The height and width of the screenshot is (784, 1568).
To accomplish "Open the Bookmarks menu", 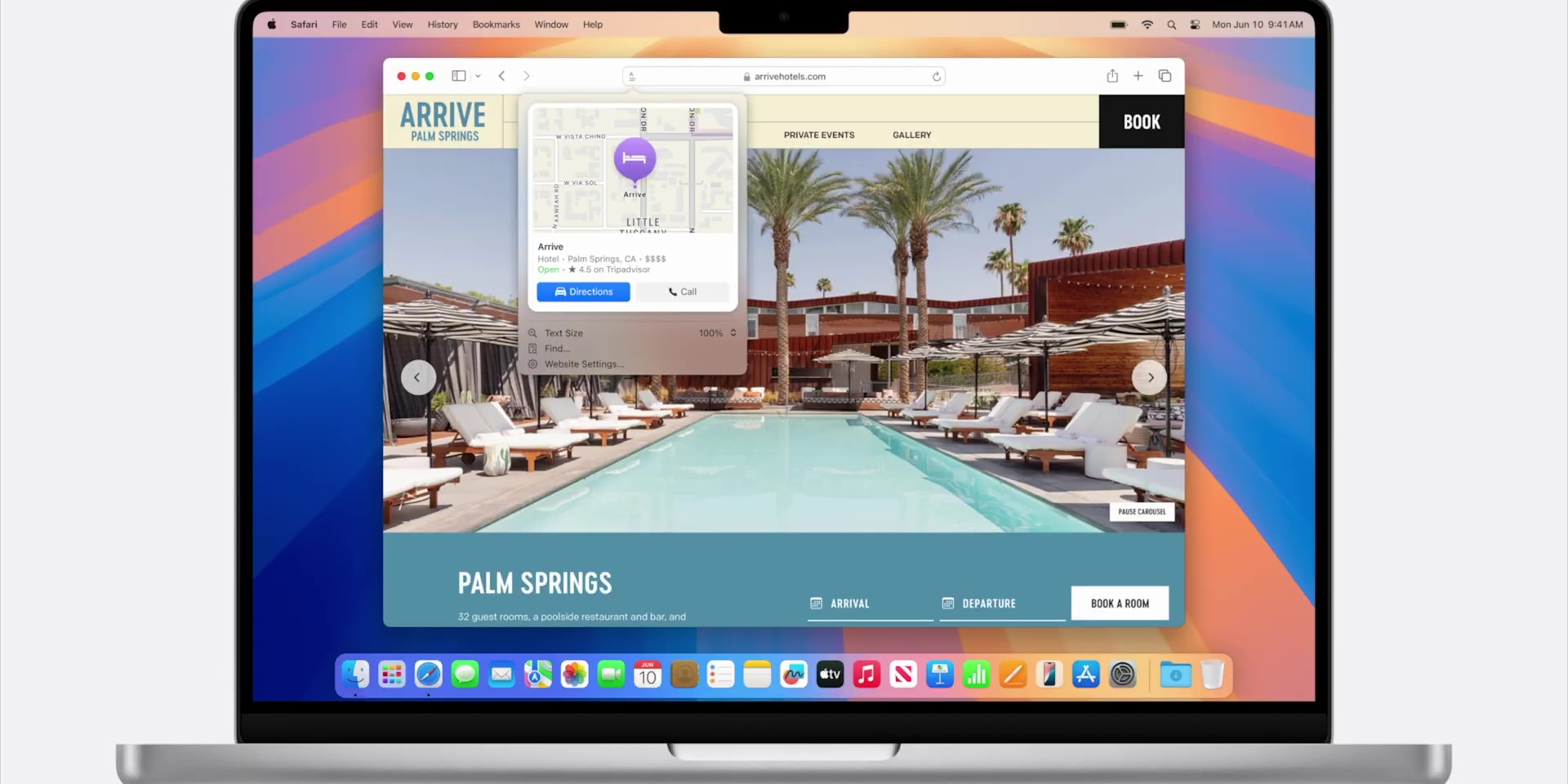I will click(496, 24).
